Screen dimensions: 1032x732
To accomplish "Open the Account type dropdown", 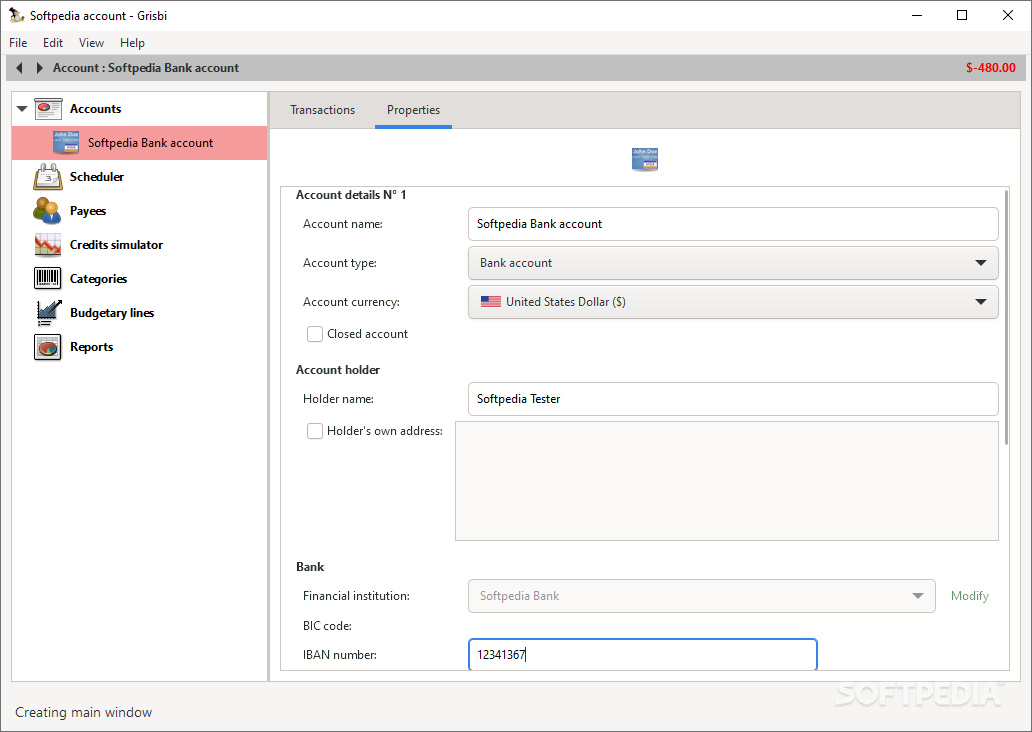I will pyautogui.click(x=733, y=263).
